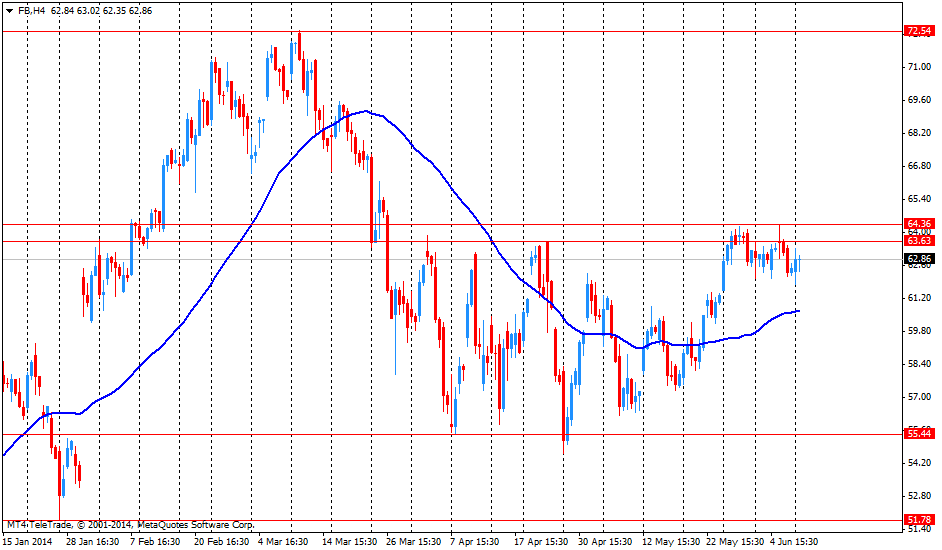Image resolution: width=942 pixels, height=550 pixels.
Task: Click the 30 Apr 15:30 time label
Action: click(x=605, y=542)
